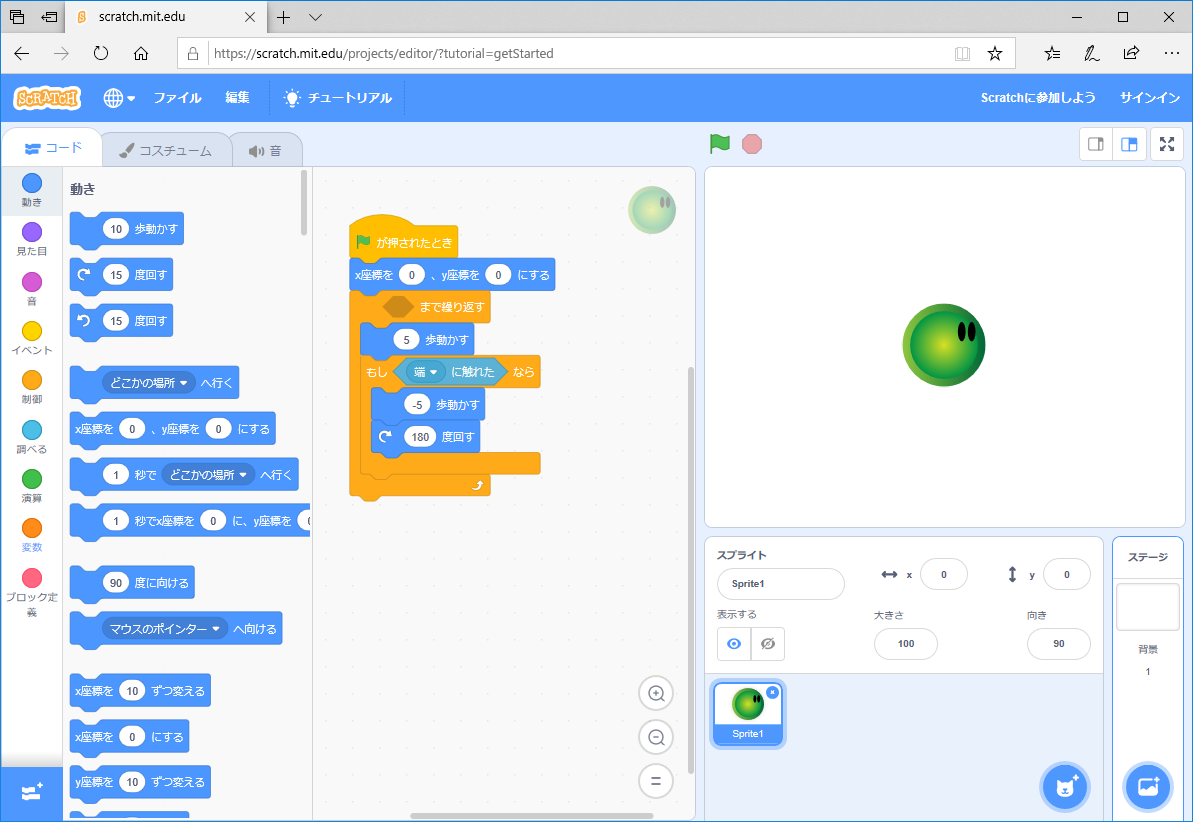Open the choose a sprite button
The height and width of the screenshot is (822, 1193).
1064,786
